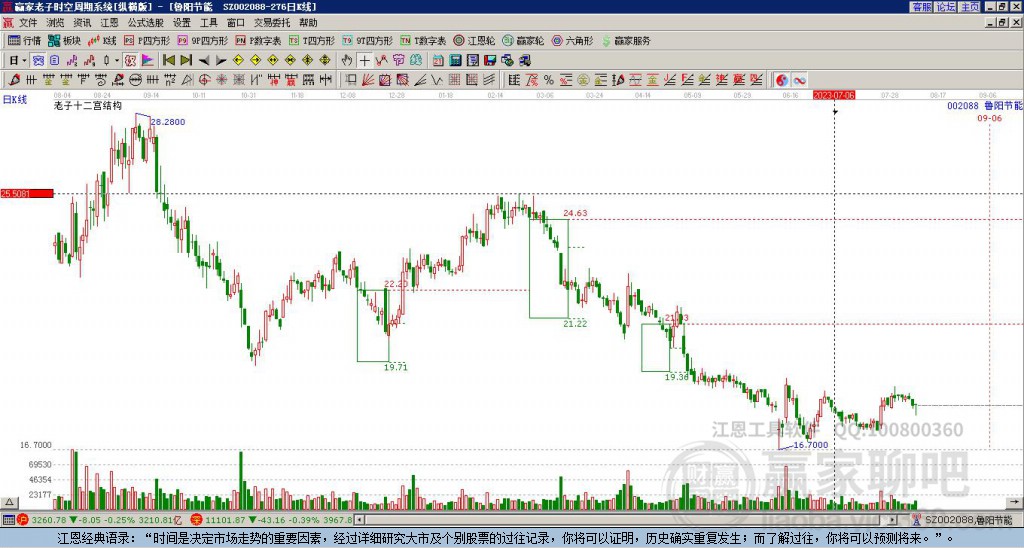
Task: Click the horizontal scrollbar left arrow
Action: [360, 520]
